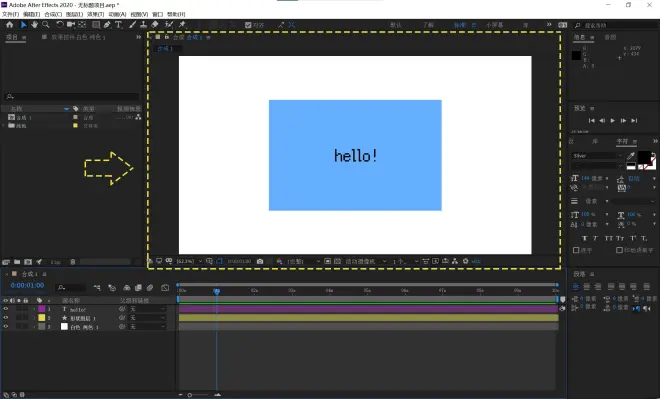Play the preview in Preview panel
The image size is (660, 399).
pyautogui.click(x=612, y=121)
